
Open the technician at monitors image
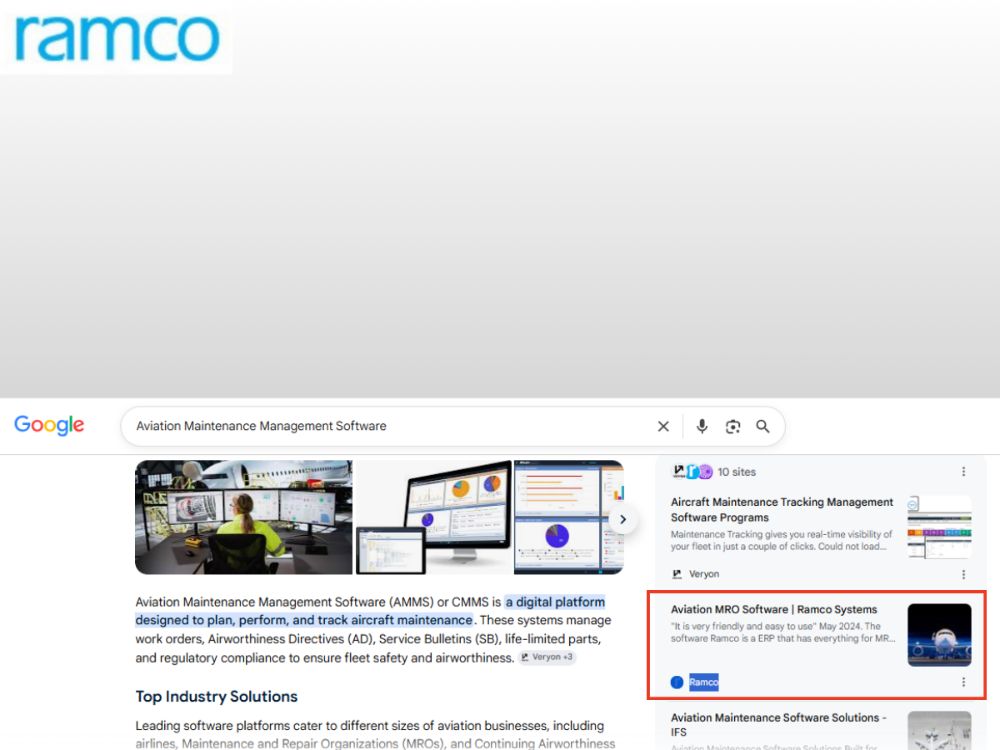244,517
